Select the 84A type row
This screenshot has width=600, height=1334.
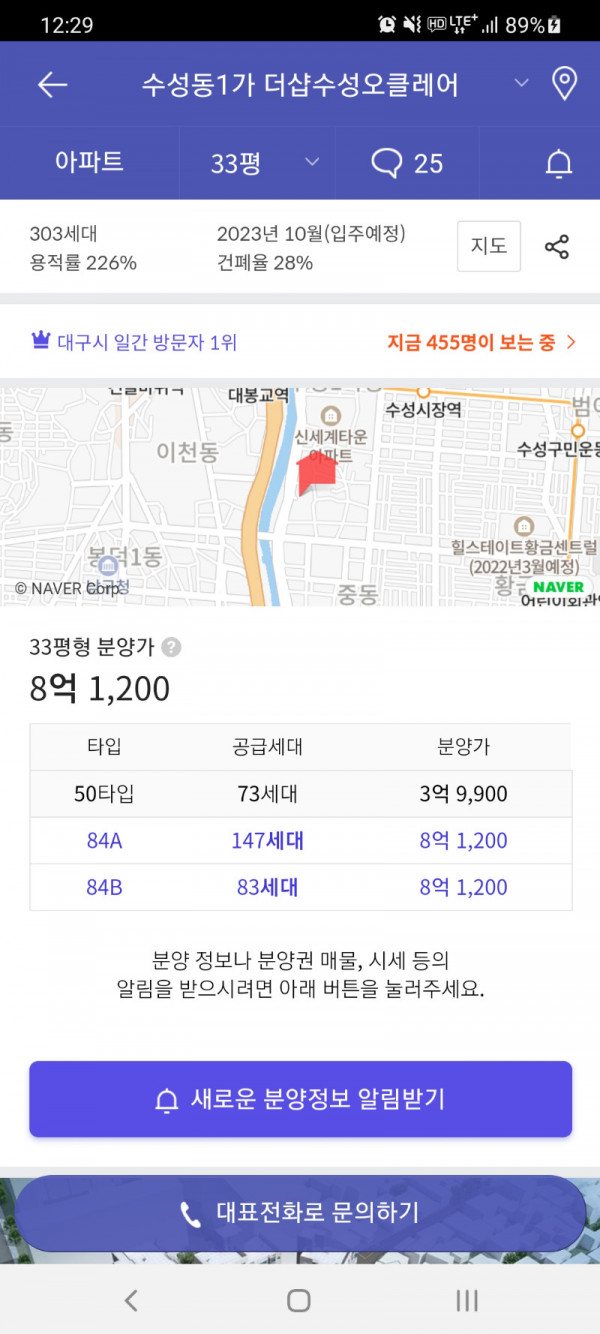tap(301, 841)
